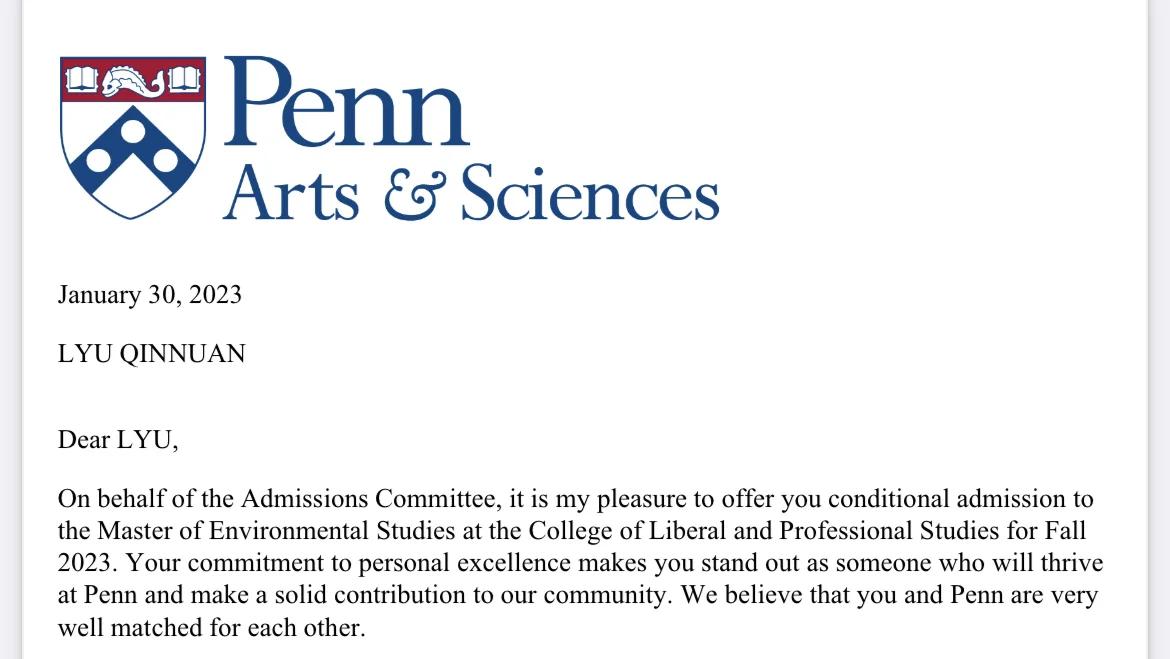Click the right open book on the crest
This screenshot has height=659, width=1170.
[184, 80]
